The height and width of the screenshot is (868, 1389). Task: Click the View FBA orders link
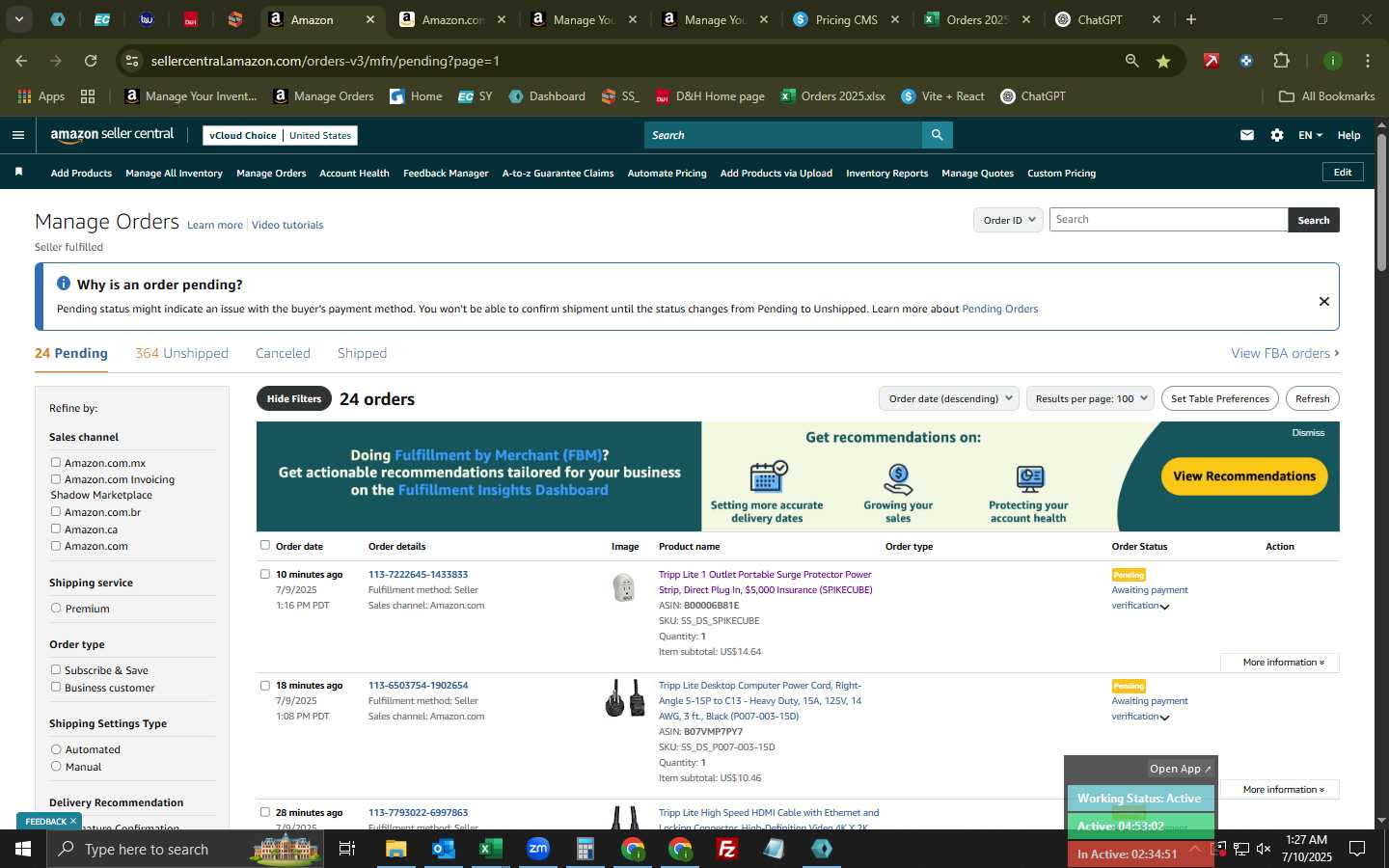coord(1285,353)
